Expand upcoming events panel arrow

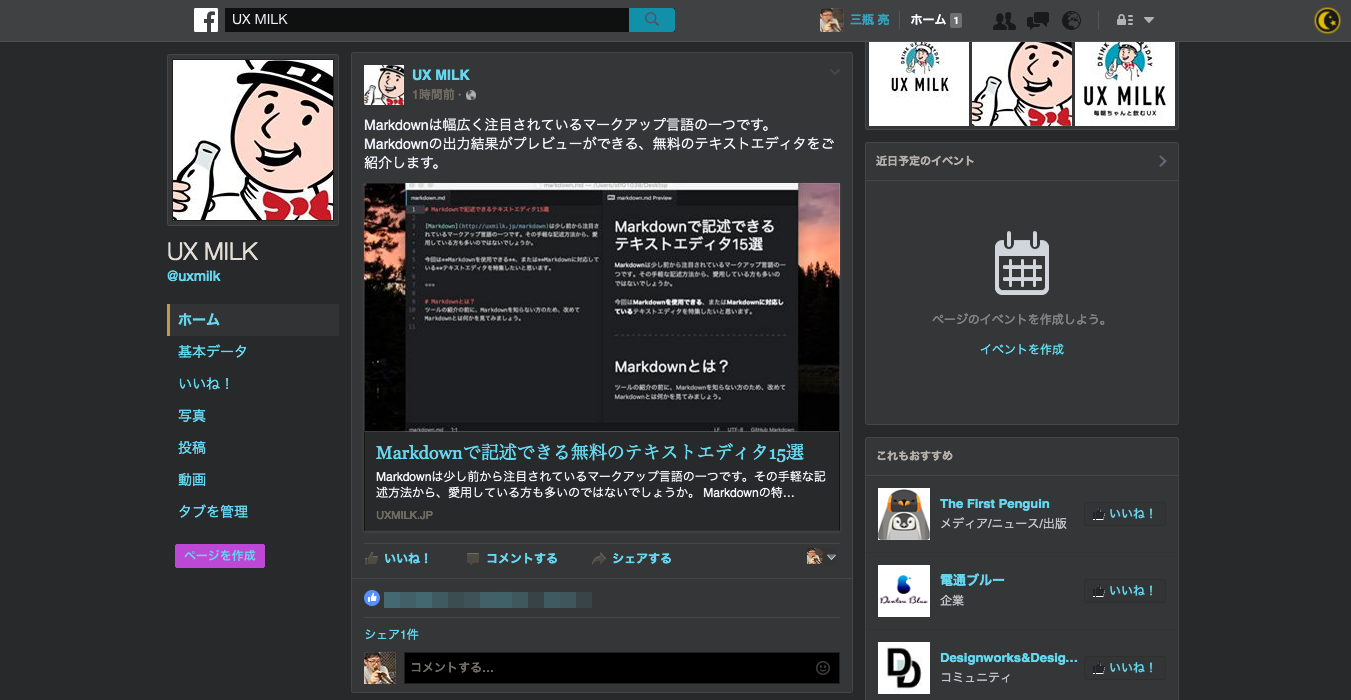[x=1162, y=161]
